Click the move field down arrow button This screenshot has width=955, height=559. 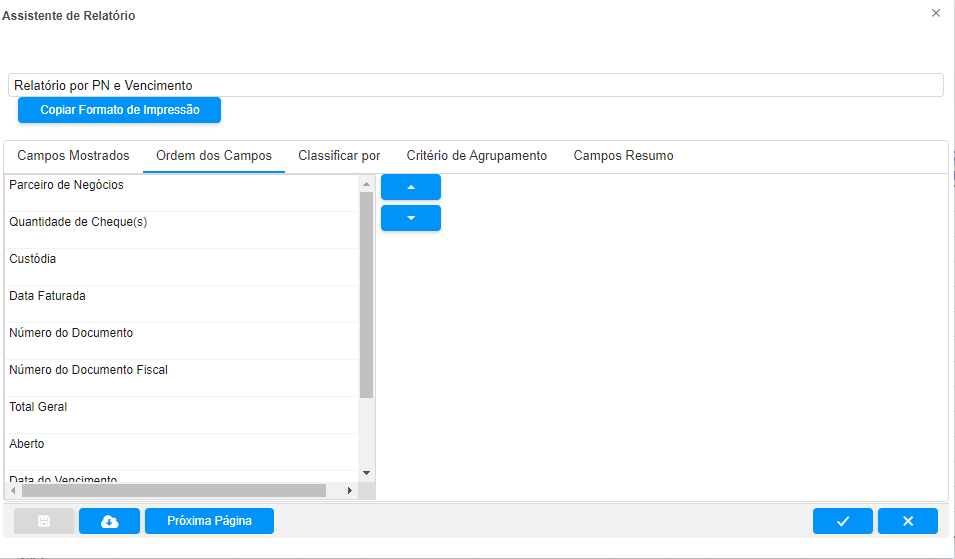[x=410, y=218]
